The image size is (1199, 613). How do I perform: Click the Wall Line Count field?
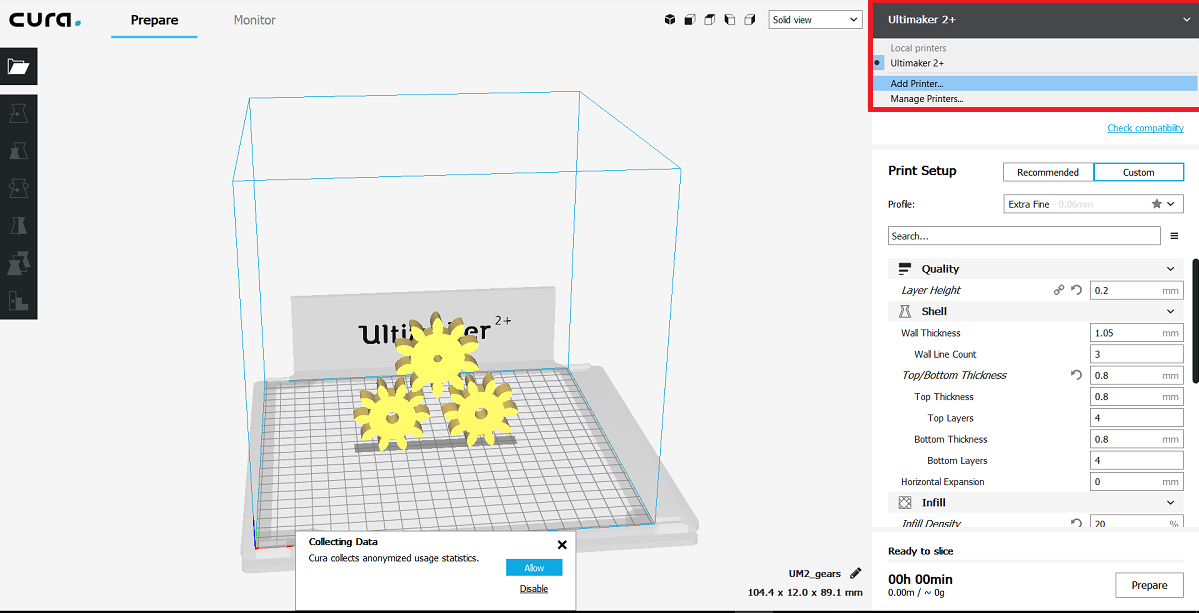(x=1137, y=355)
